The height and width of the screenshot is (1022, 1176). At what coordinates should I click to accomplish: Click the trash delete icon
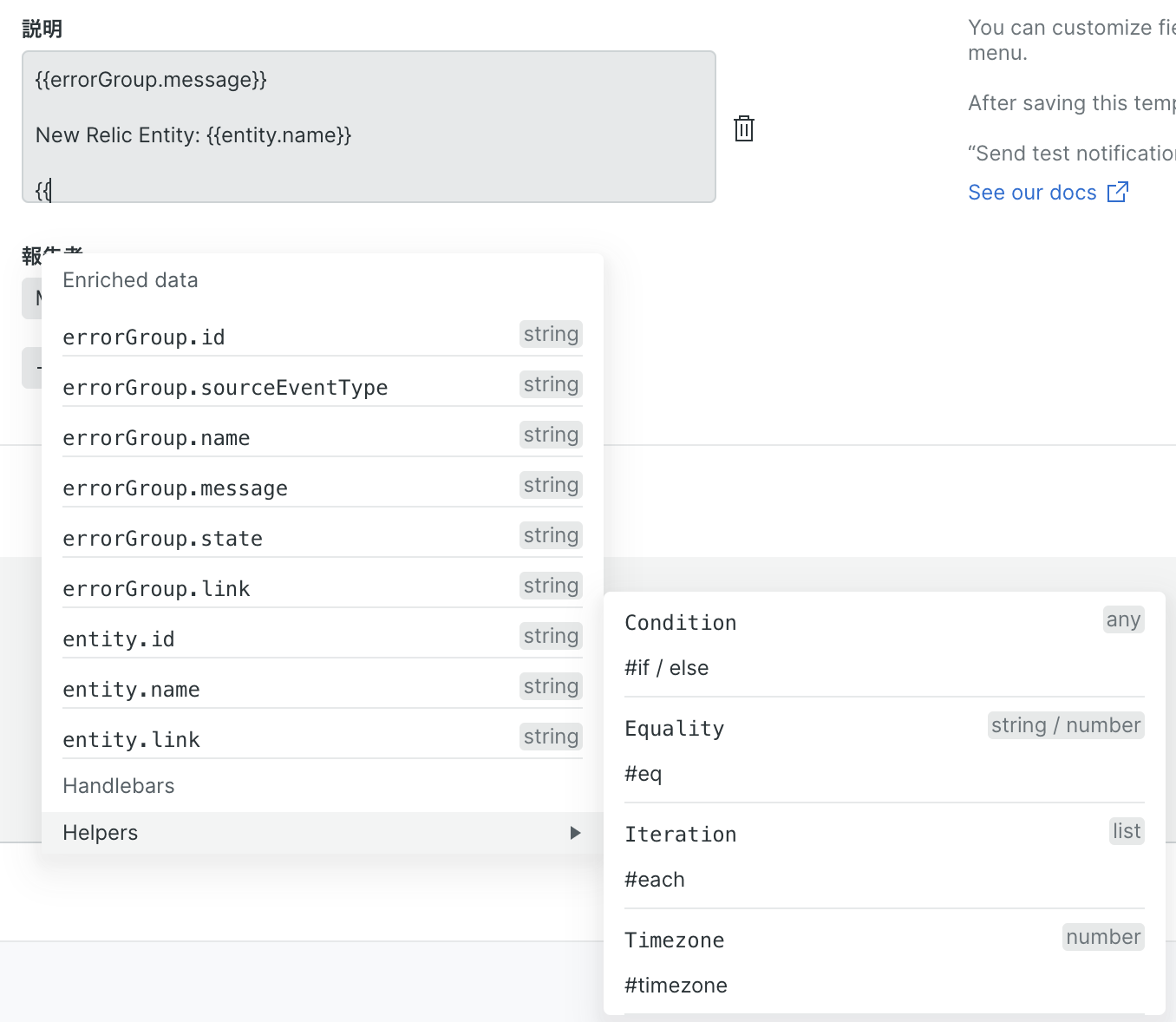tap(743, 128)
